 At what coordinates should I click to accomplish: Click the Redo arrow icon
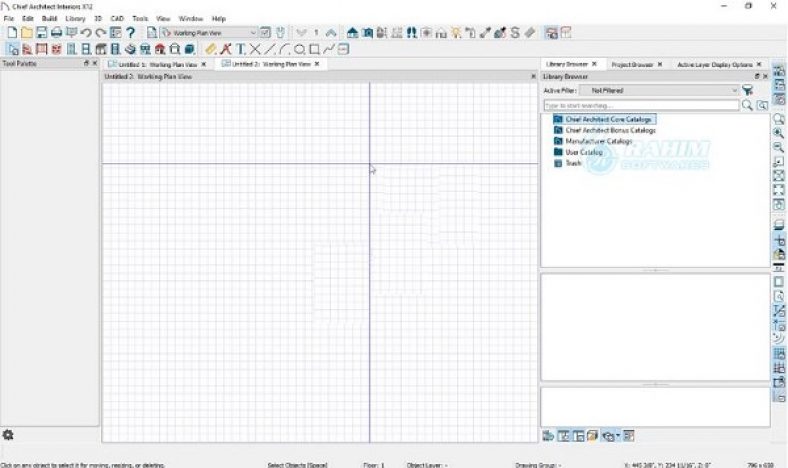click(x=101, y=33)
